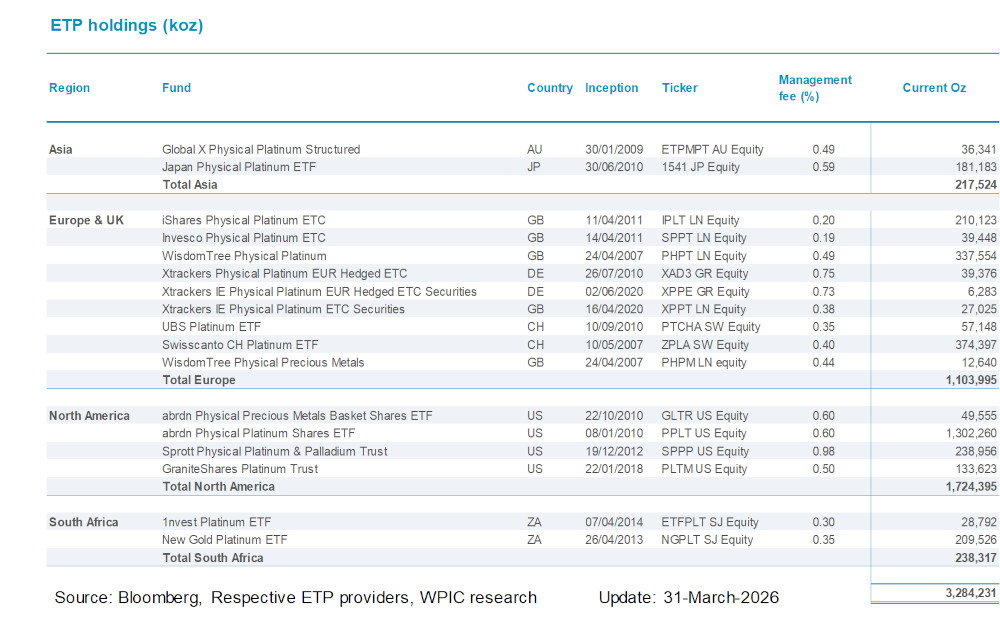Click the Fund column header
Image resolution: width=1000 pixels, height=622 pixels.
176,88
